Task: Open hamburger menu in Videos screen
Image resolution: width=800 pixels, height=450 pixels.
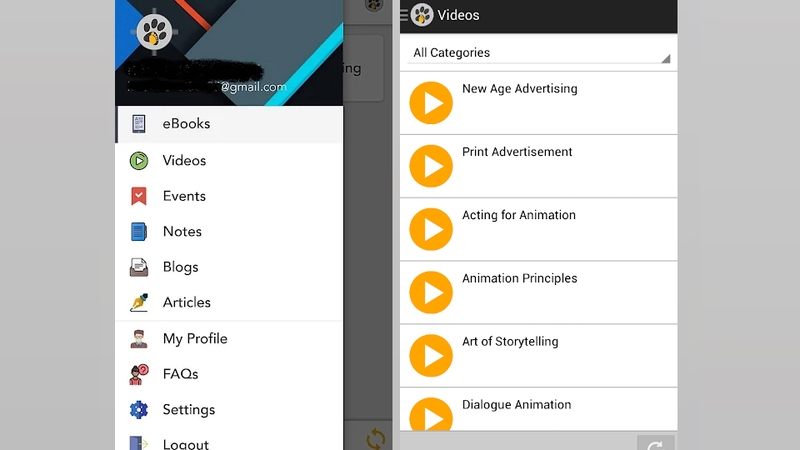Action: tap(404, 15)
